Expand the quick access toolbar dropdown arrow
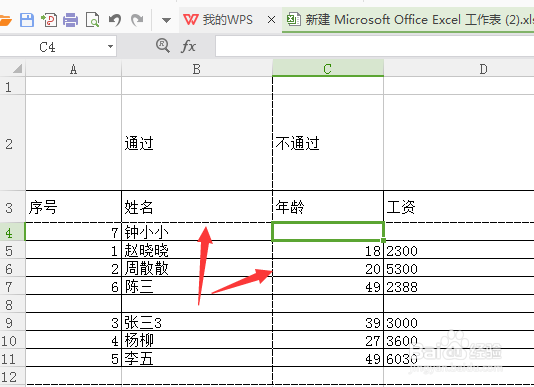 click(x=166, y=20)
